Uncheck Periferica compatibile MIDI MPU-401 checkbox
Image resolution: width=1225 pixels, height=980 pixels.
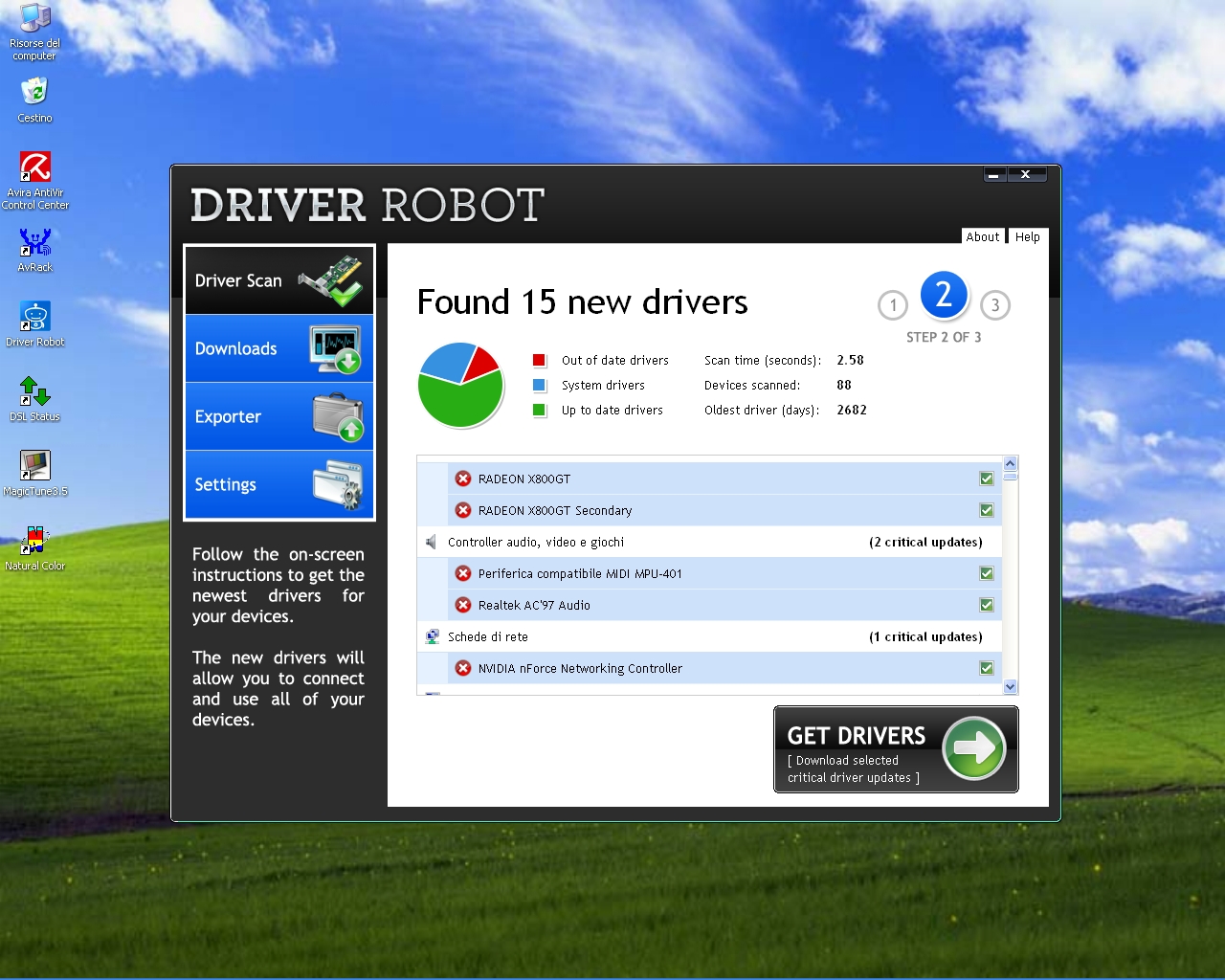click(987, 573)
